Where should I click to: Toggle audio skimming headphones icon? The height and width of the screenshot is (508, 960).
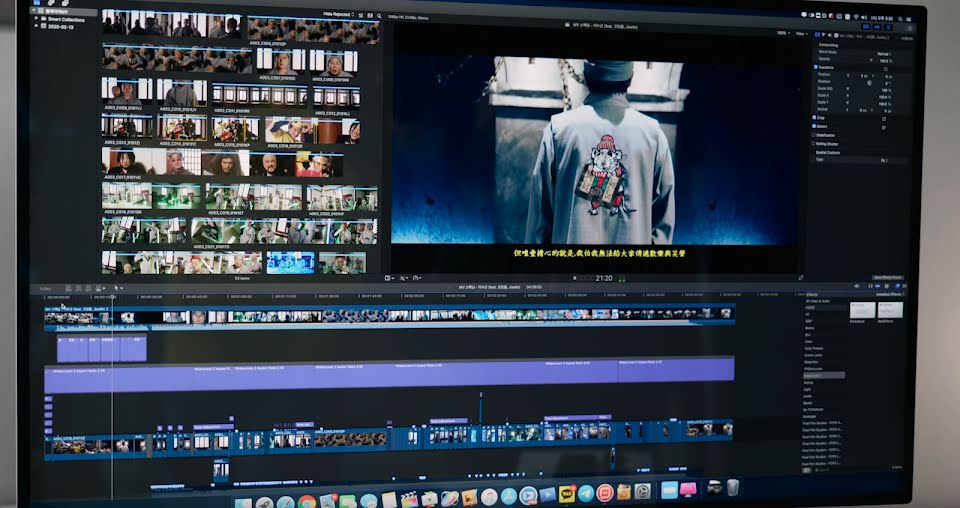point(871,286)
